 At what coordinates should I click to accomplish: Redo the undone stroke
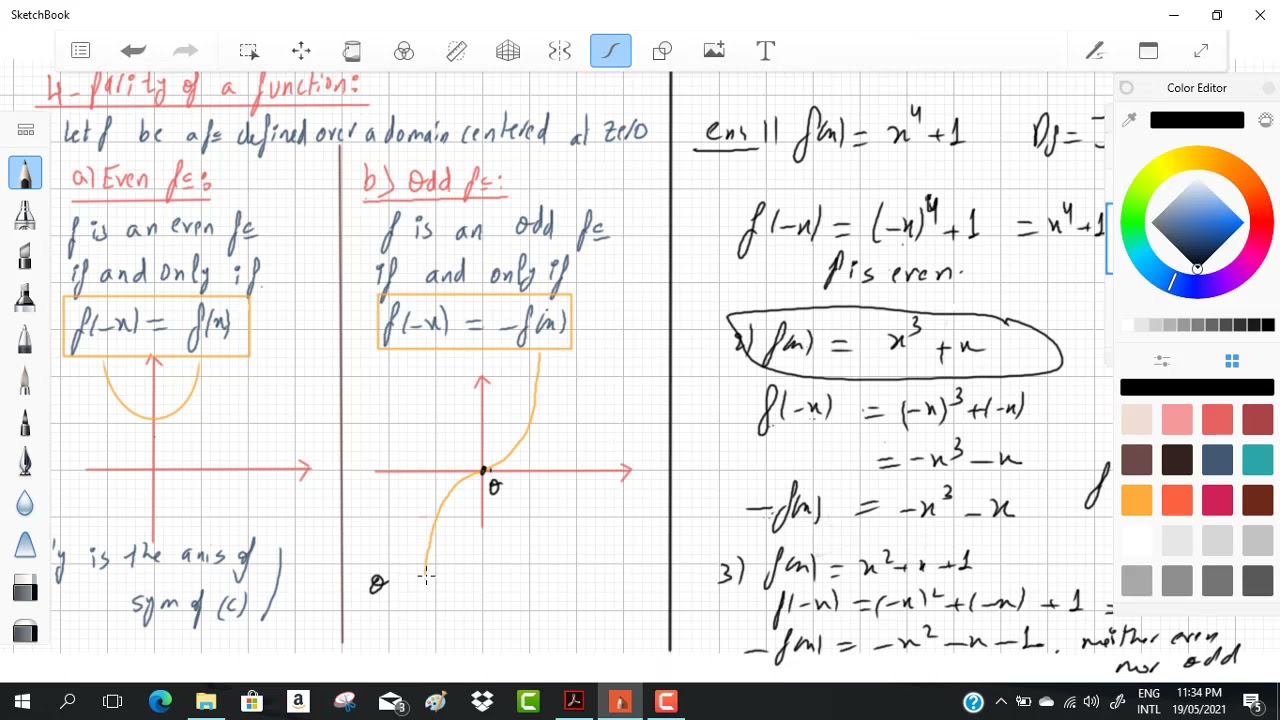[x=185, y=50]
